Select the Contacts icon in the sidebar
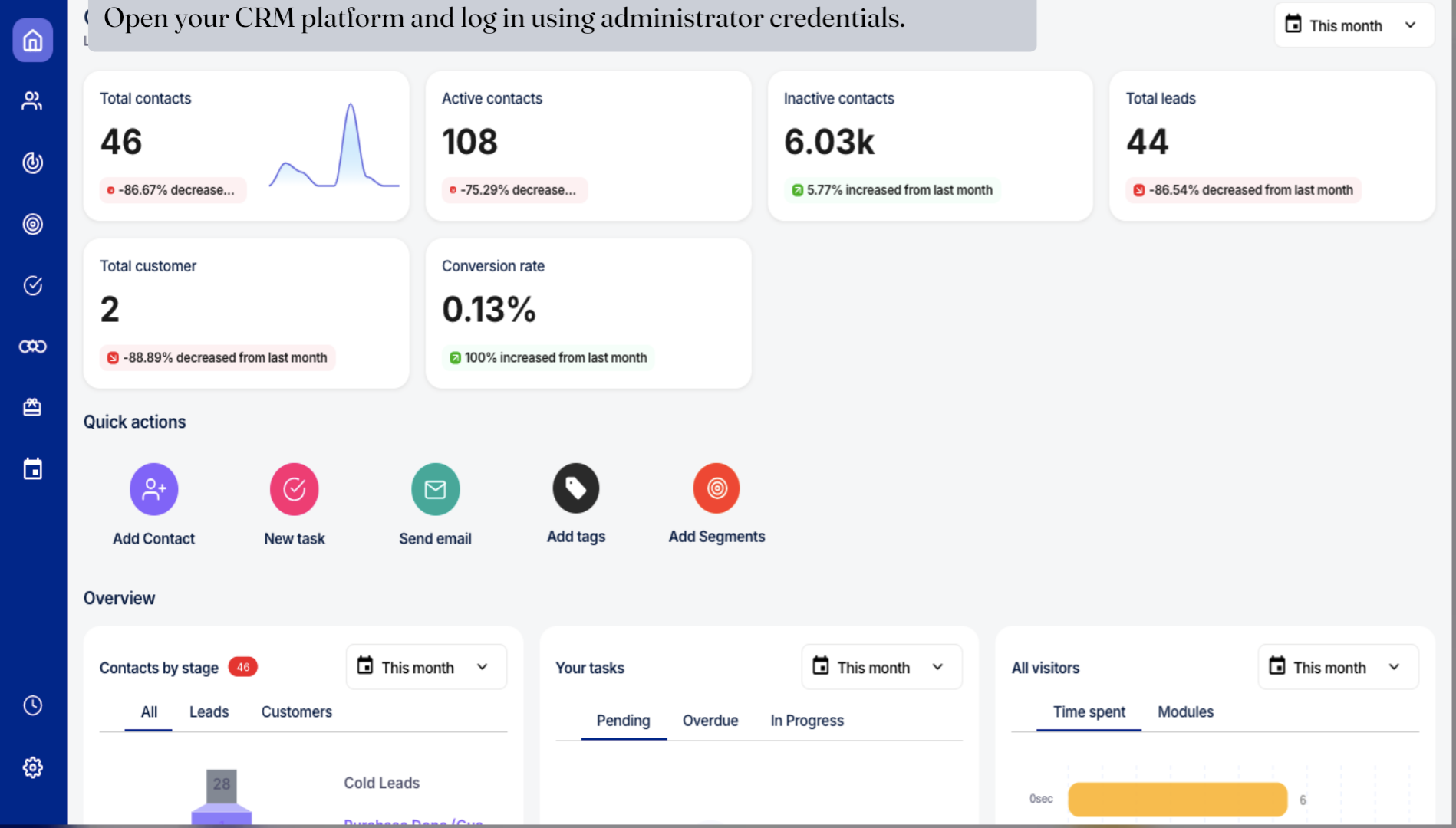Viewport: 1456px width, 828px height. tap(32, 100)
